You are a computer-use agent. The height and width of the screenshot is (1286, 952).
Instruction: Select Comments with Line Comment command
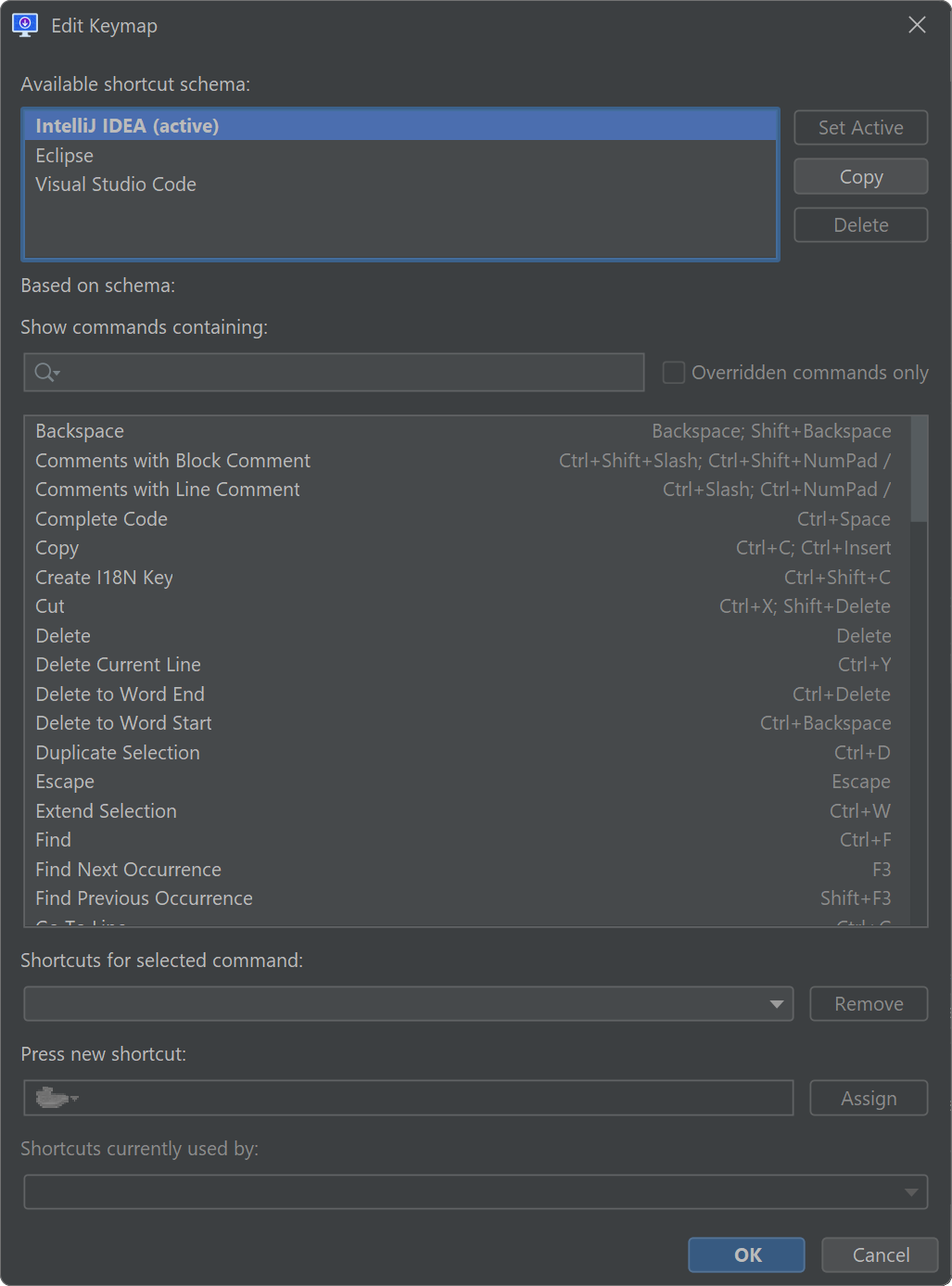click(x=467, y=490)
